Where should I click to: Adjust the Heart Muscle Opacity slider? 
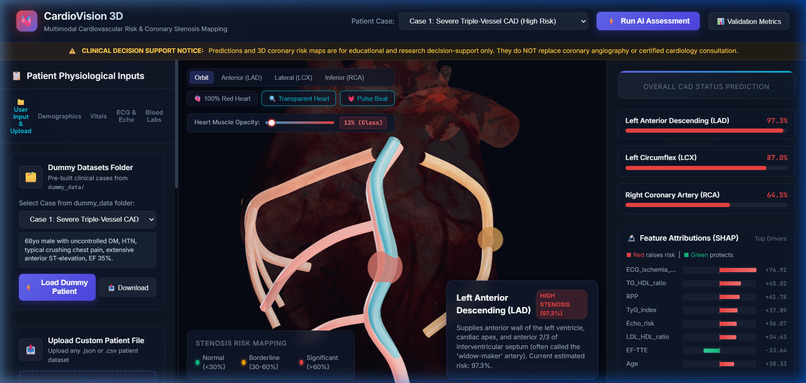coord(300,122)
